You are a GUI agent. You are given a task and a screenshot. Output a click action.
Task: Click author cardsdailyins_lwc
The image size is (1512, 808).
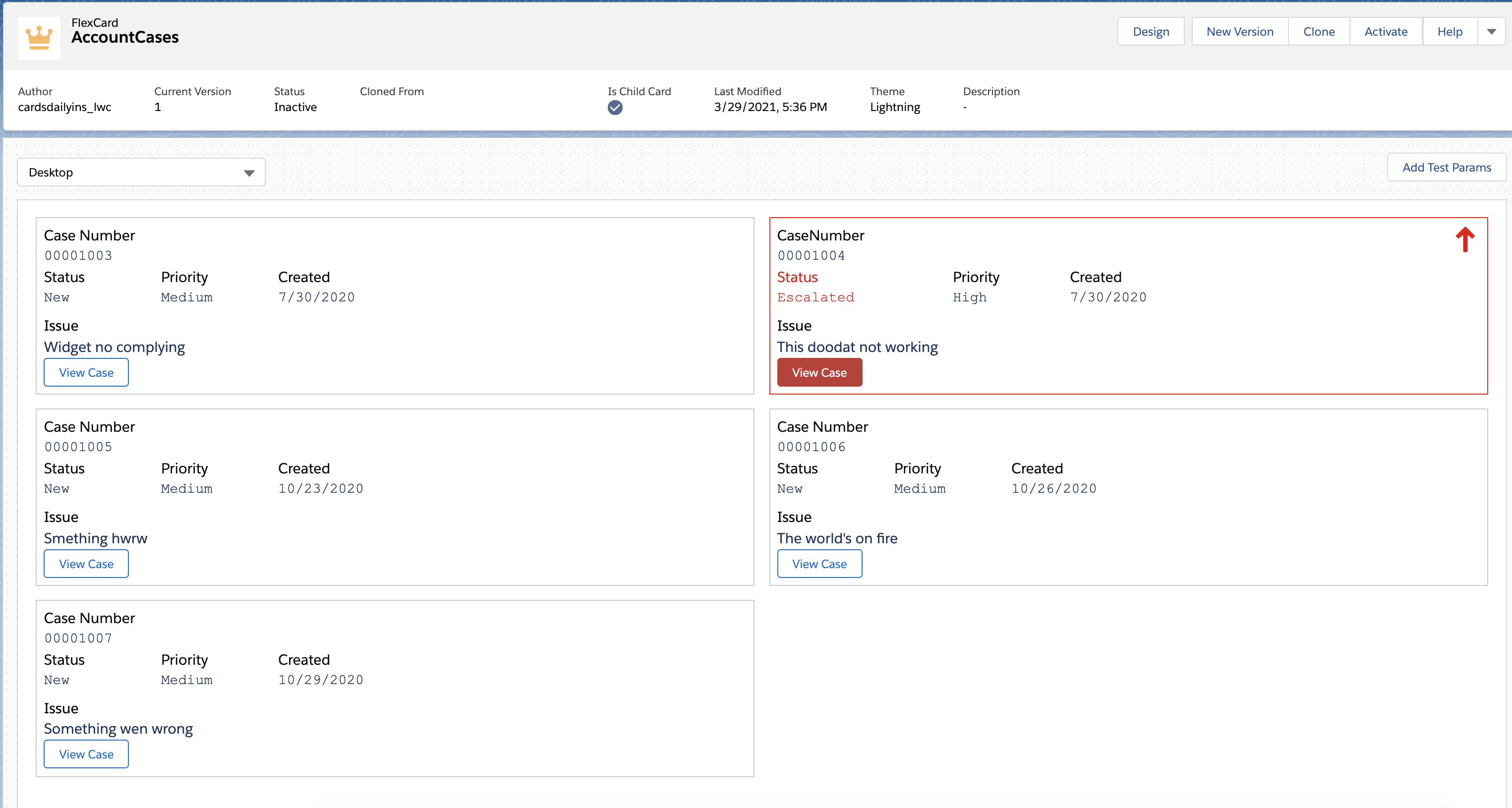tap(64, 108)
